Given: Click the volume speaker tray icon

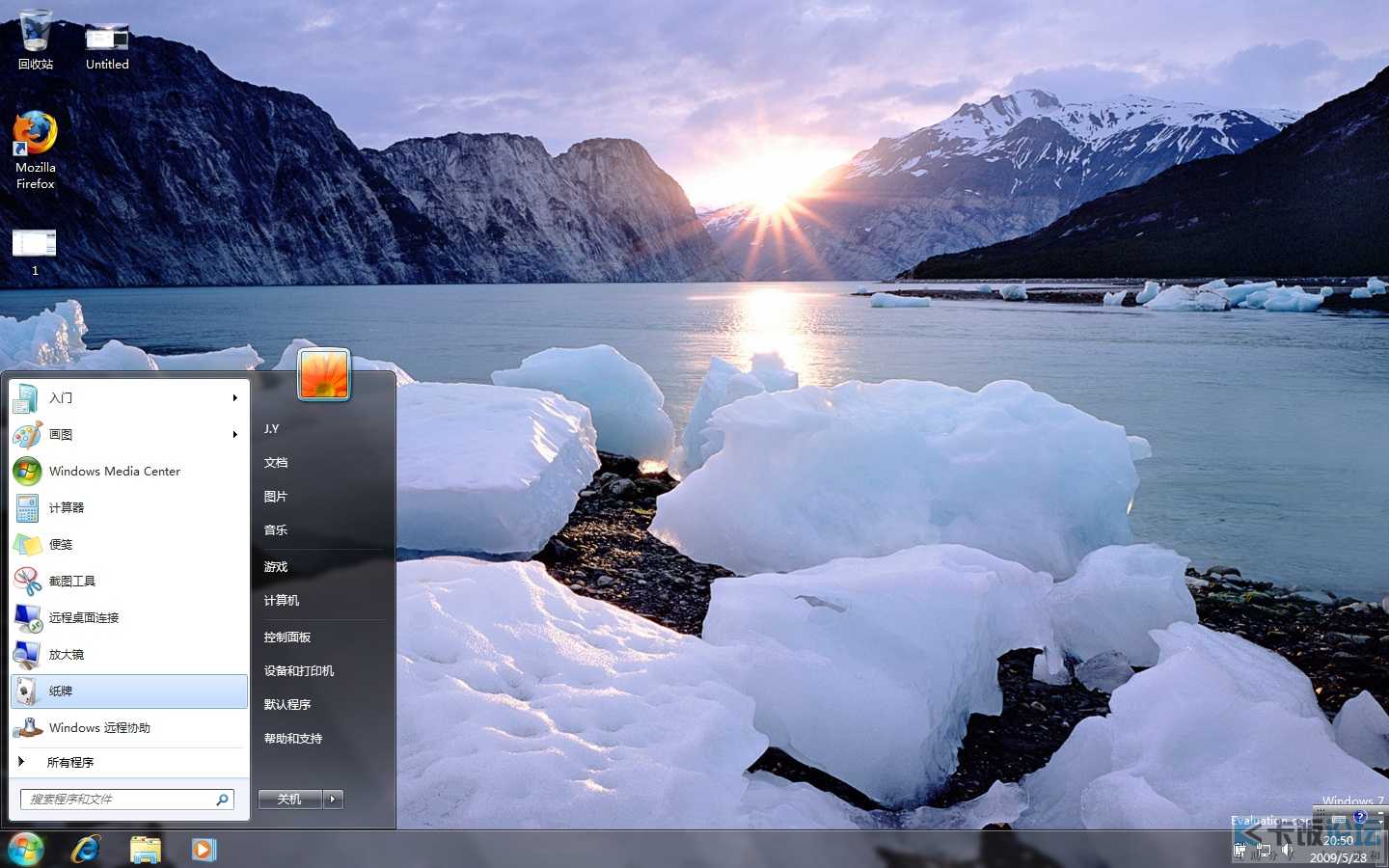Looking at the screenshot, I should point(1287,851).
